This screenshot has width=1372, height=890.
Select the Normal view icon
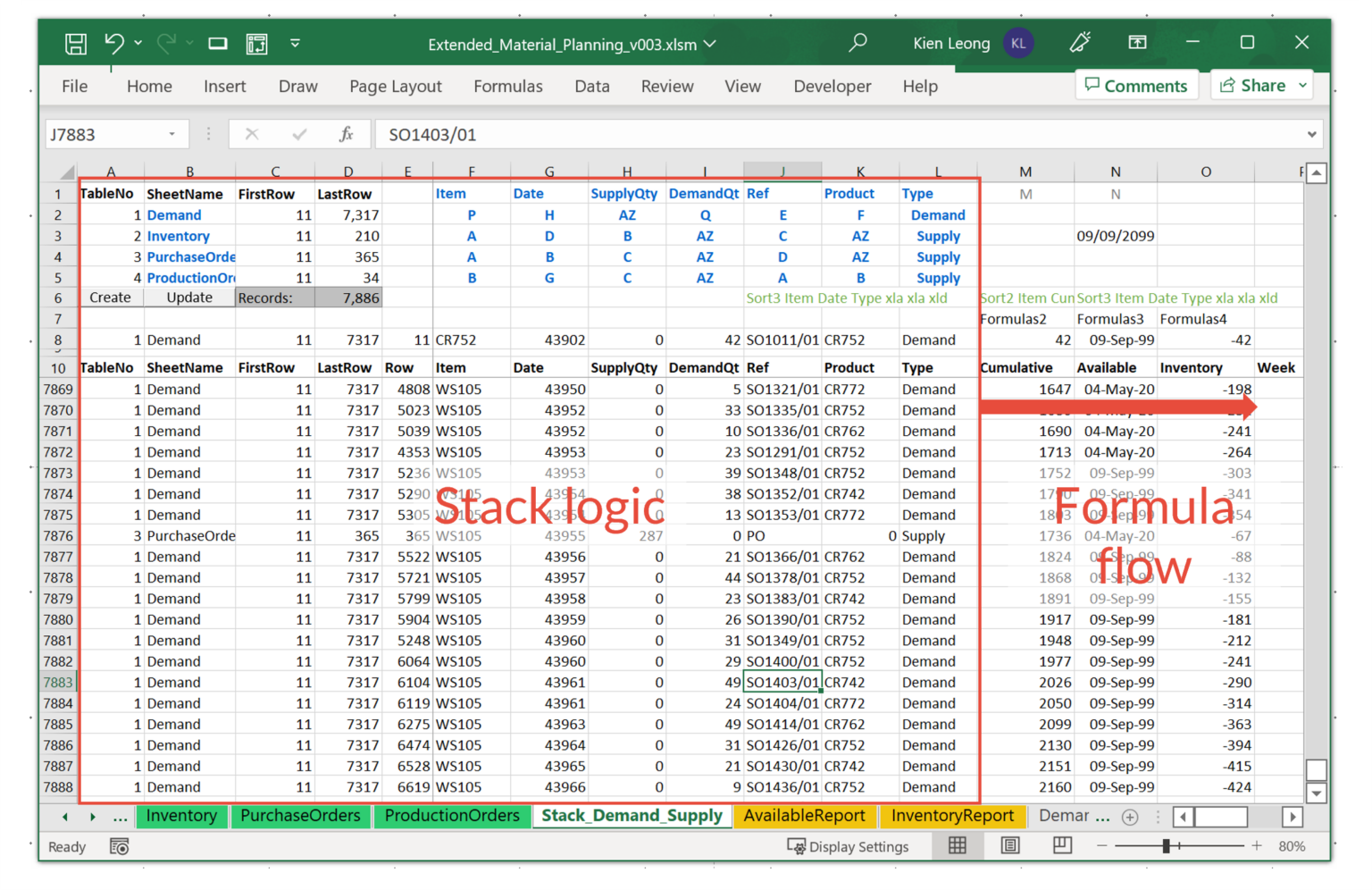(958, 845)
